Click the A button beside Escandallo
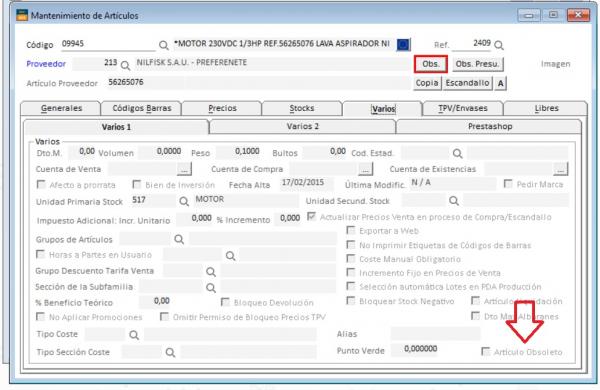Image resolution: width=600 pixels, height=390 pixels. [x=501, y=83]
